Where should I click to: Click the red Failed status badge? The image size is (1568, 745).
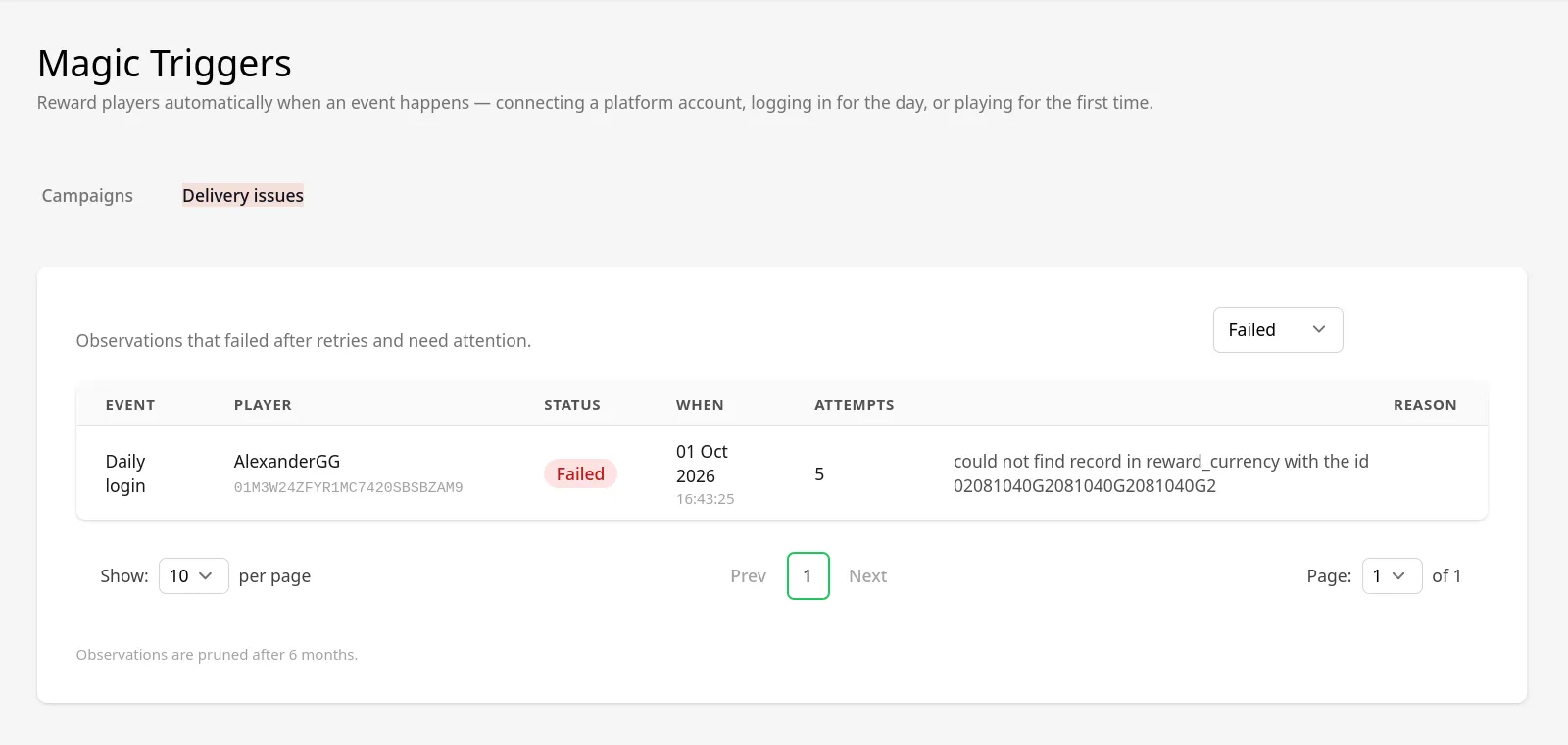[580, 474]
